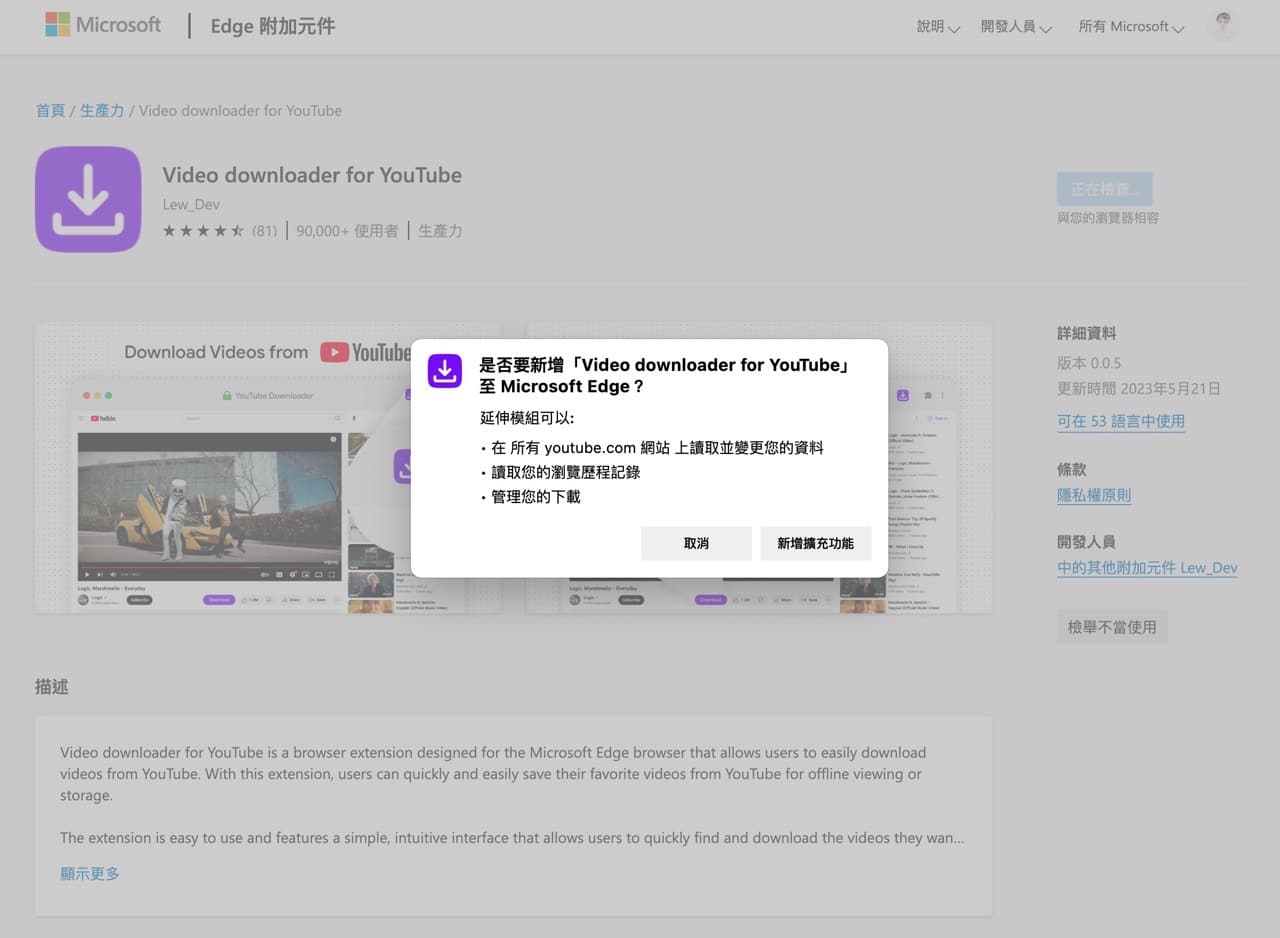Screen dimensions: 1280x938
Task: Click 讀取您的瀏覽歷程記錄 permission line
Action: [x=565, y=472]
